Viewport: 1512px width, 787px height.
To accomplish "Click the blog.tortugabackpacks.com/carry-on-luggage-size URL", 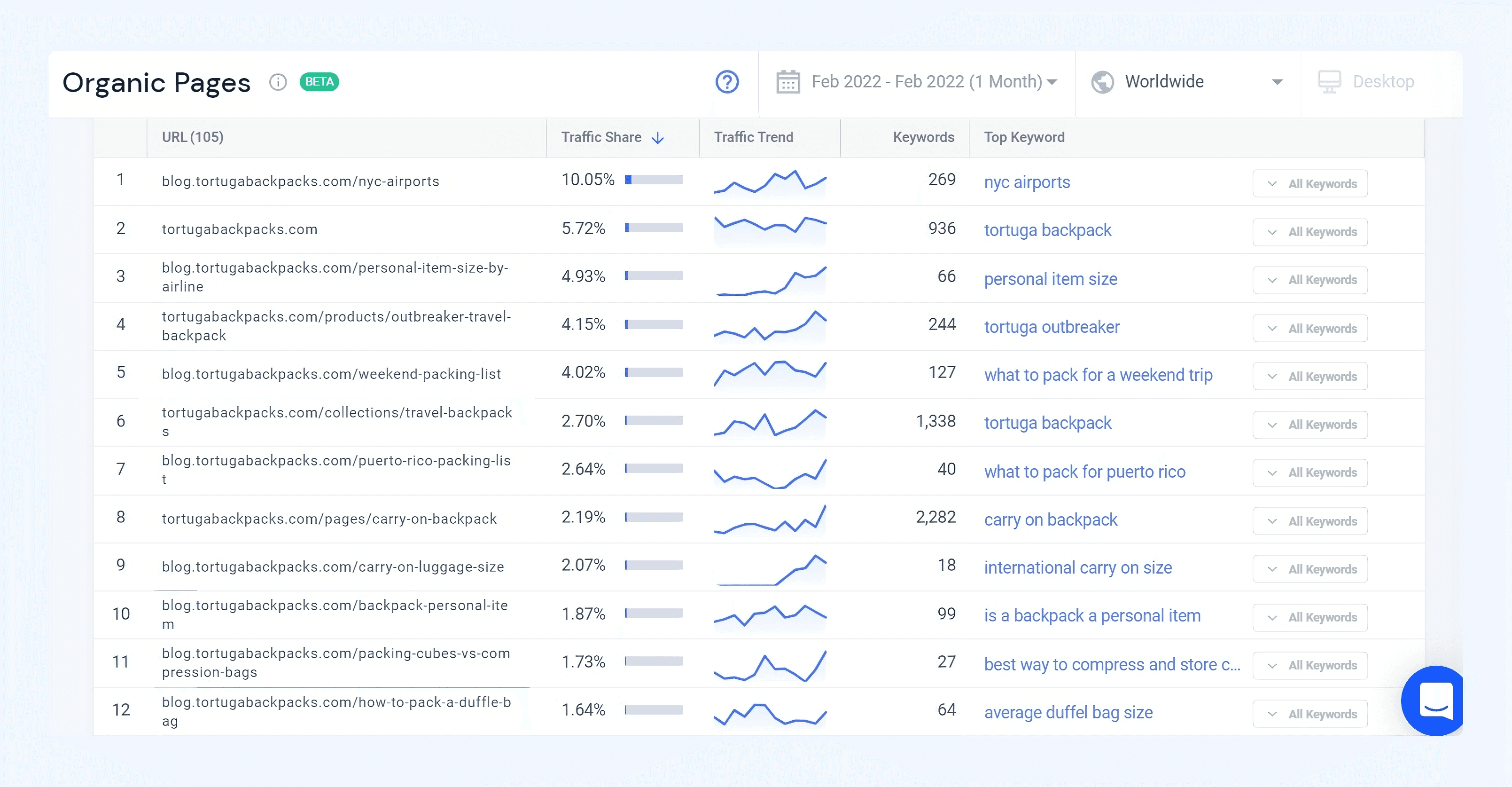I will coord(333,567).
